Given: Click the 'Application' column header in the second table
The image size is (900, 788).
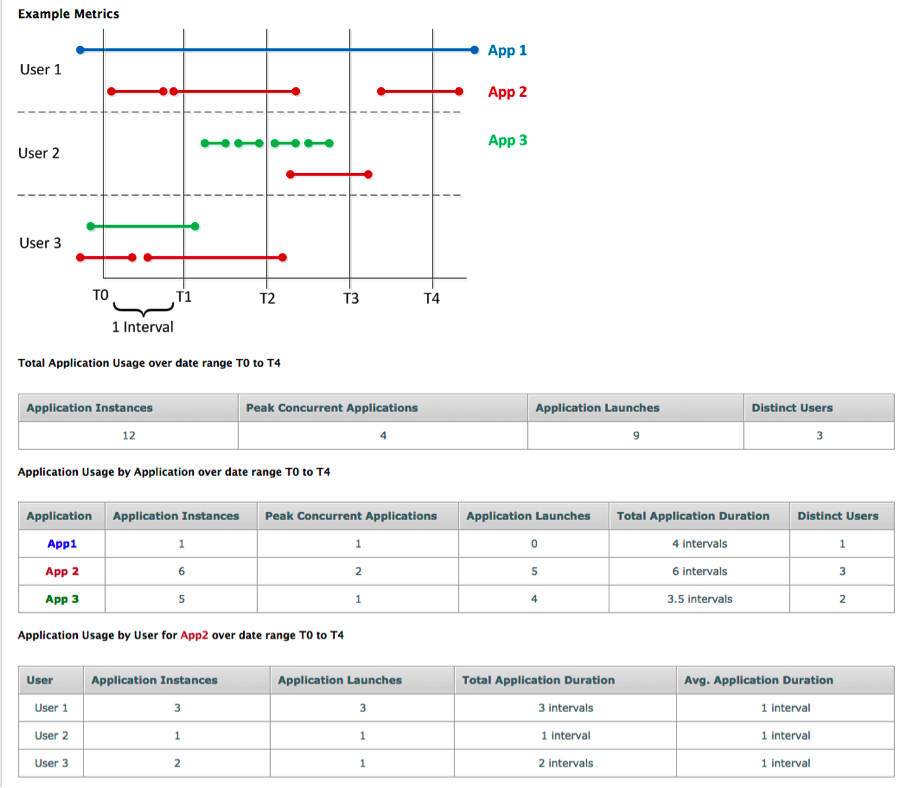Looking at the screenshot, I should tap(59, 516).
